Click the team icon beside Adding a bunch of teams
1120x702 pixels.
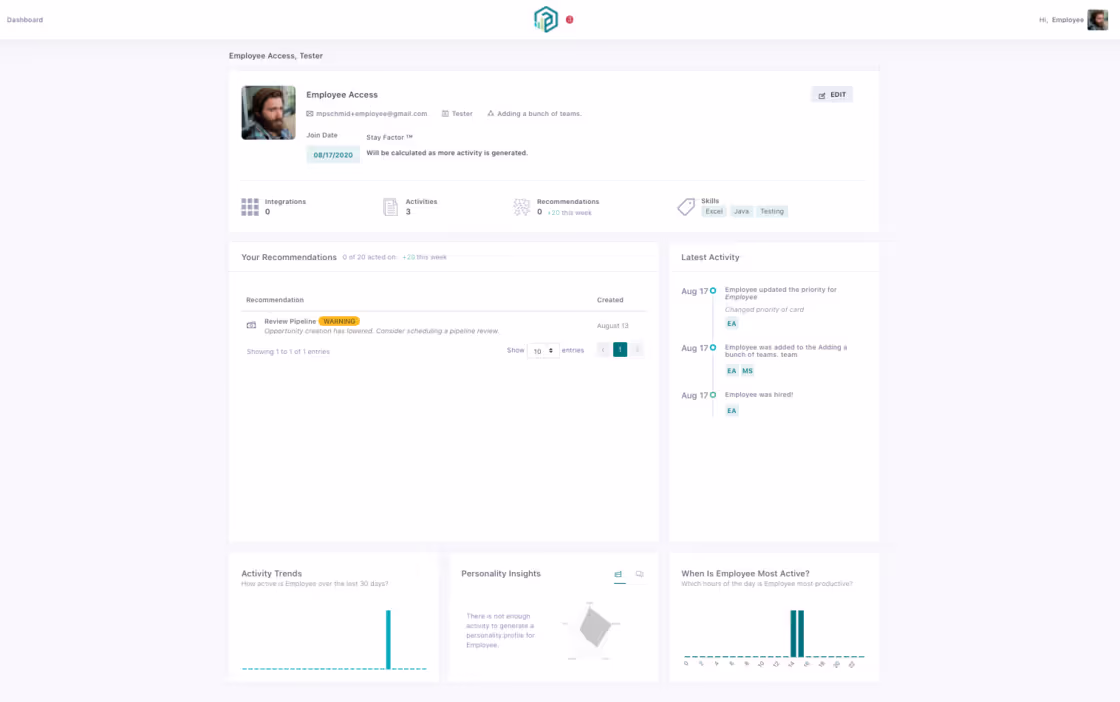[x=491, y=114]
